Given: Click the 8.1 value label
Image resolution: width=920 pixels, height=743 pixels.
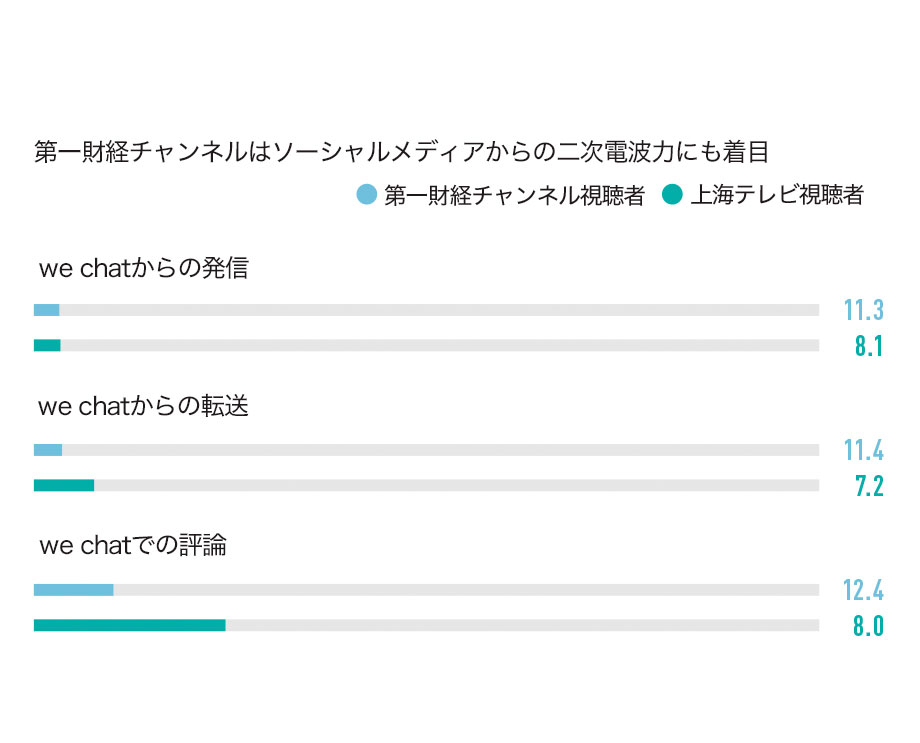Looking at the screenshot, I should (869, 346).
